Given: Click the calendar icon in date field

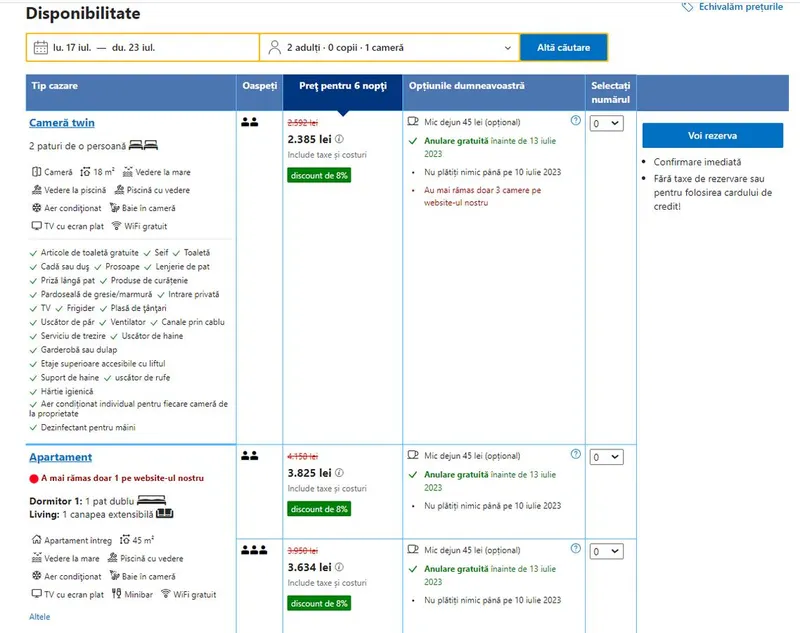Looking at the screenshot, I should tap(40, 47).
